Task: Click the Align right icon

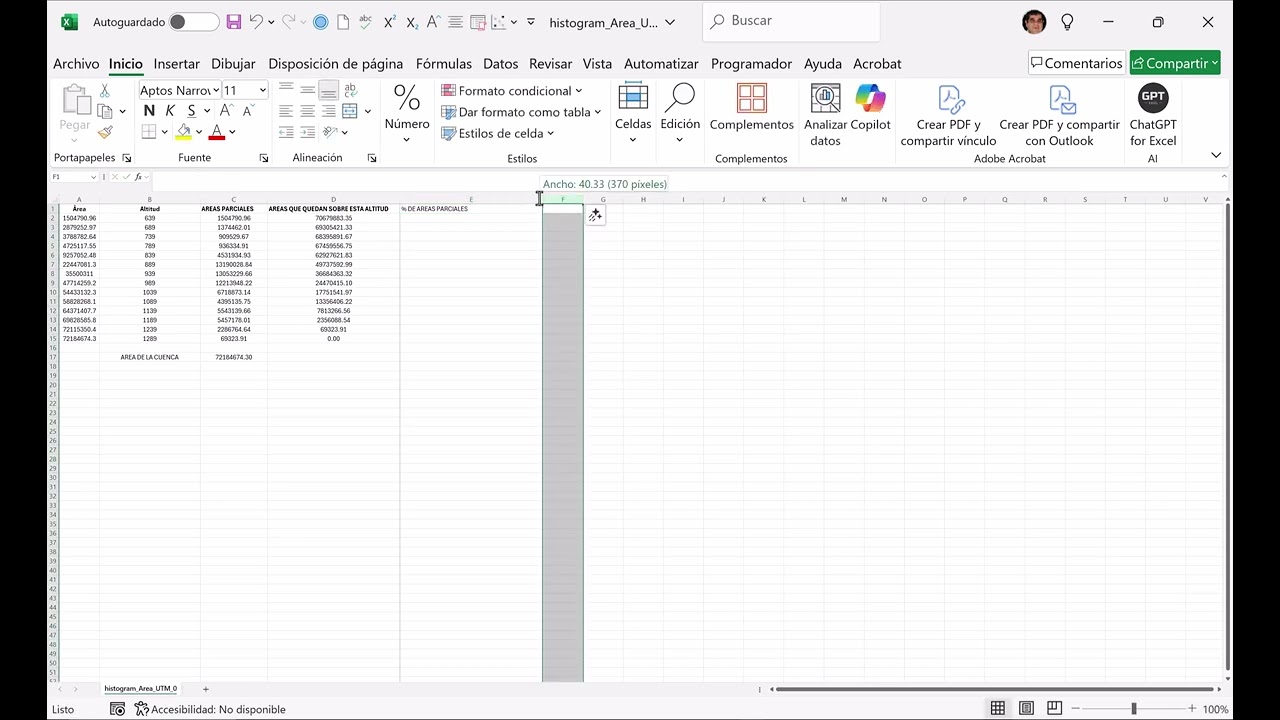Action: [x=328, y=111]
